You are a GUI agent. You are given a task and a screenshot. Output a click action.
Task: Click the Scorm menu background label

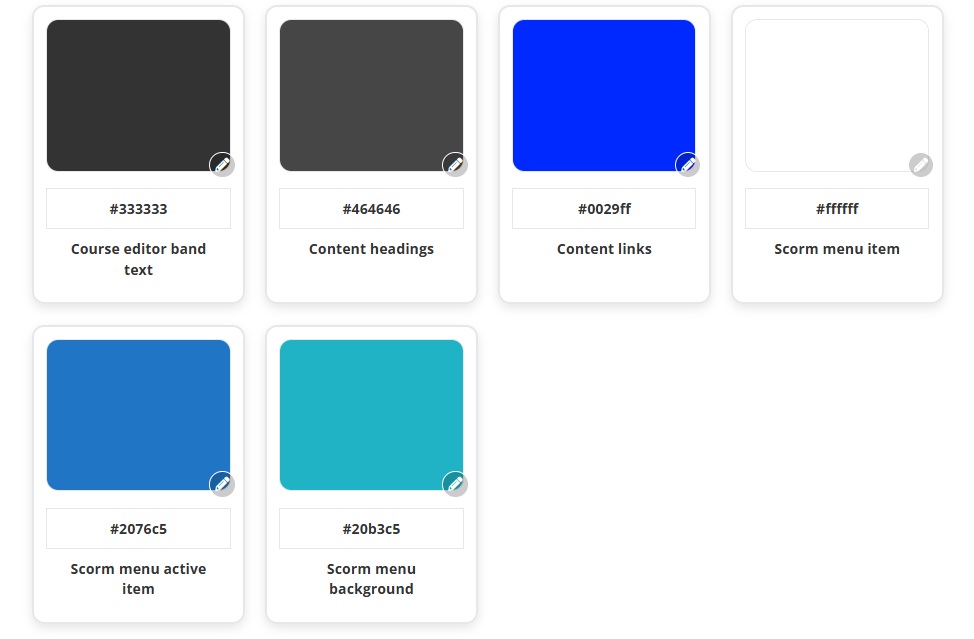[x=371, y=579]
